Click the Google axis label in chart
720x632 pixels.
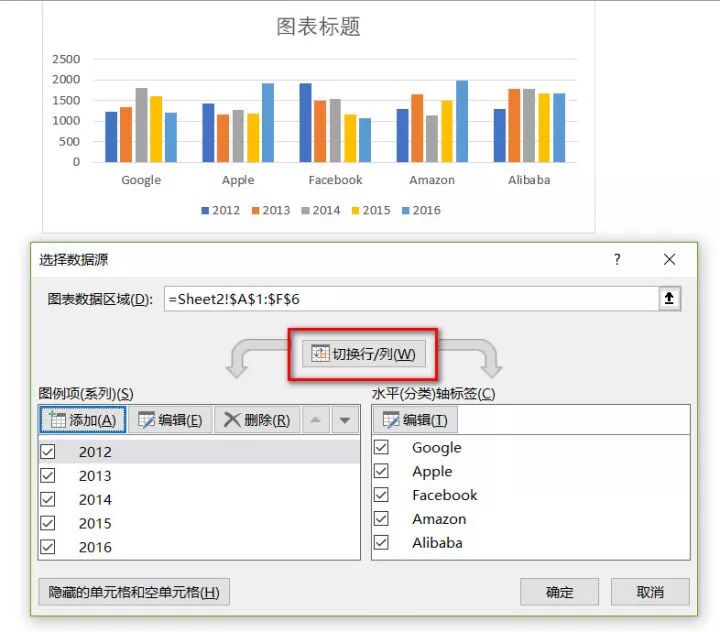pyautogui.click(x=141, y=180)
